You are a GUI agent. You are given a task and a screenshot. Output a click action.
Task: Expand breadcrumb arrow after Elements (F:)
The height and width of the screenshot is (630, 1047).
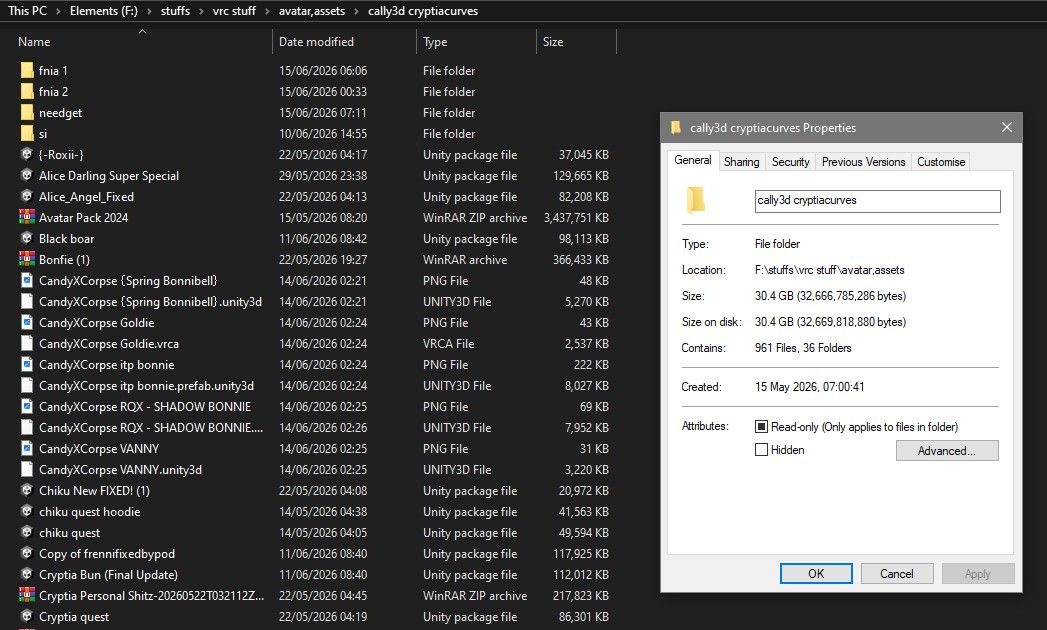(x=149, y=11)
